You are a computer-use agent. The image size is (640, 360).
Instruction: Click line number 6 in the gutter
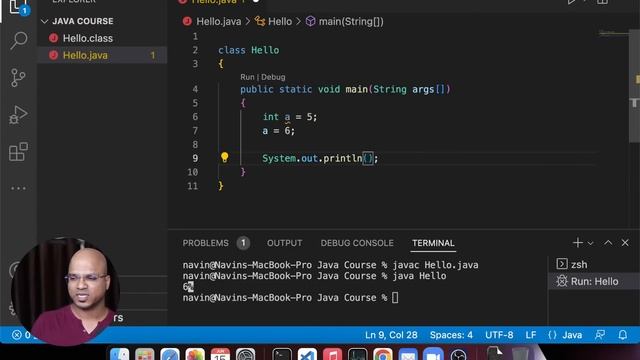195,117
